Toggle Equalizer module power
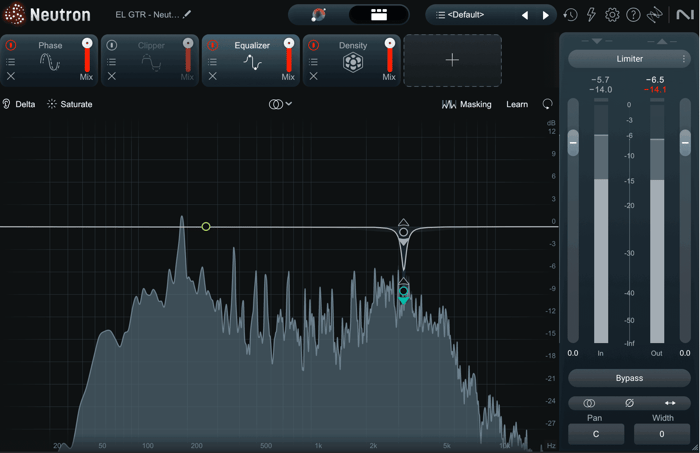This screenshot has height=453, width=700. coord(212,45)
